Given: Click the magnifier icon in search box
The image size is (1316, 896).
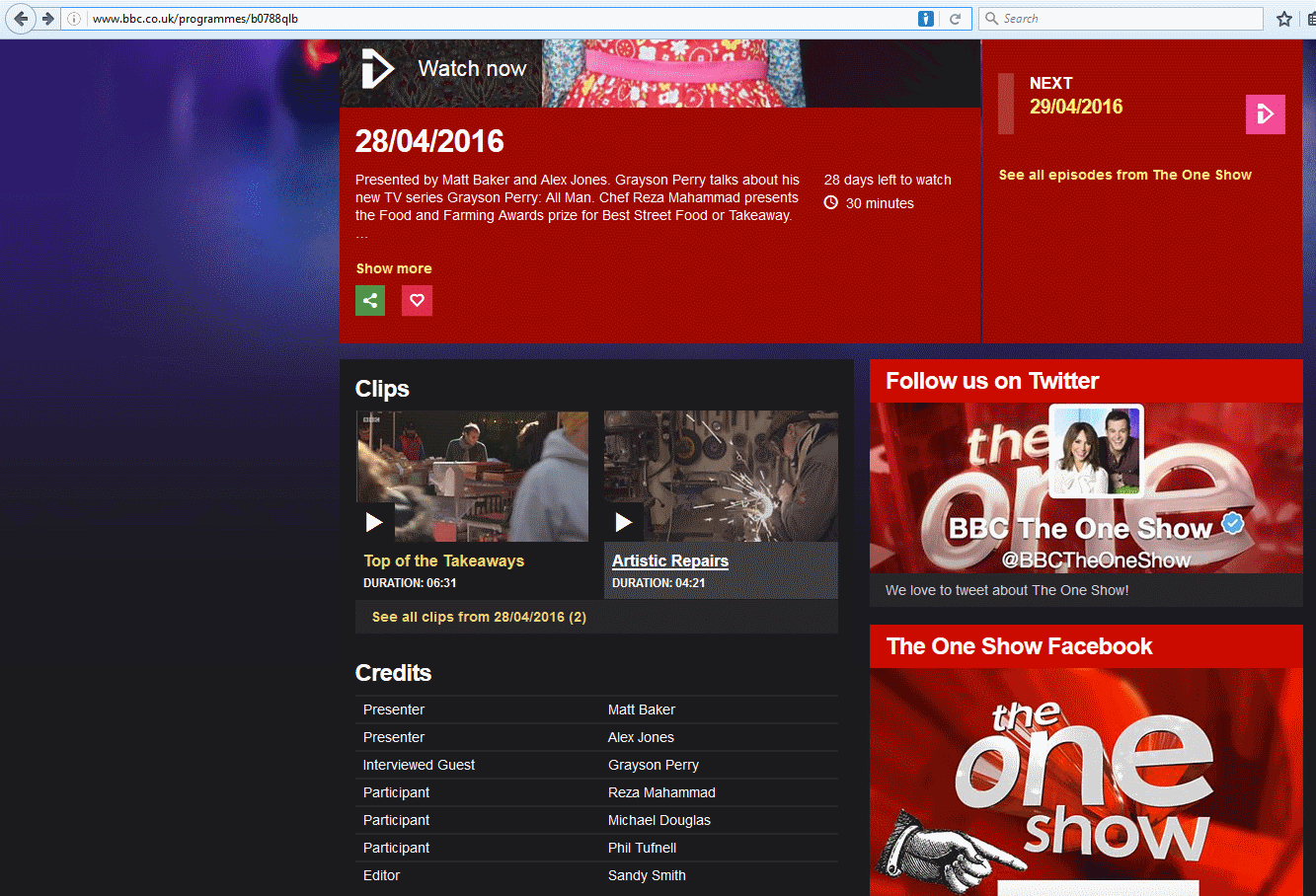Looking at the screenshot, I should point(991,19).
